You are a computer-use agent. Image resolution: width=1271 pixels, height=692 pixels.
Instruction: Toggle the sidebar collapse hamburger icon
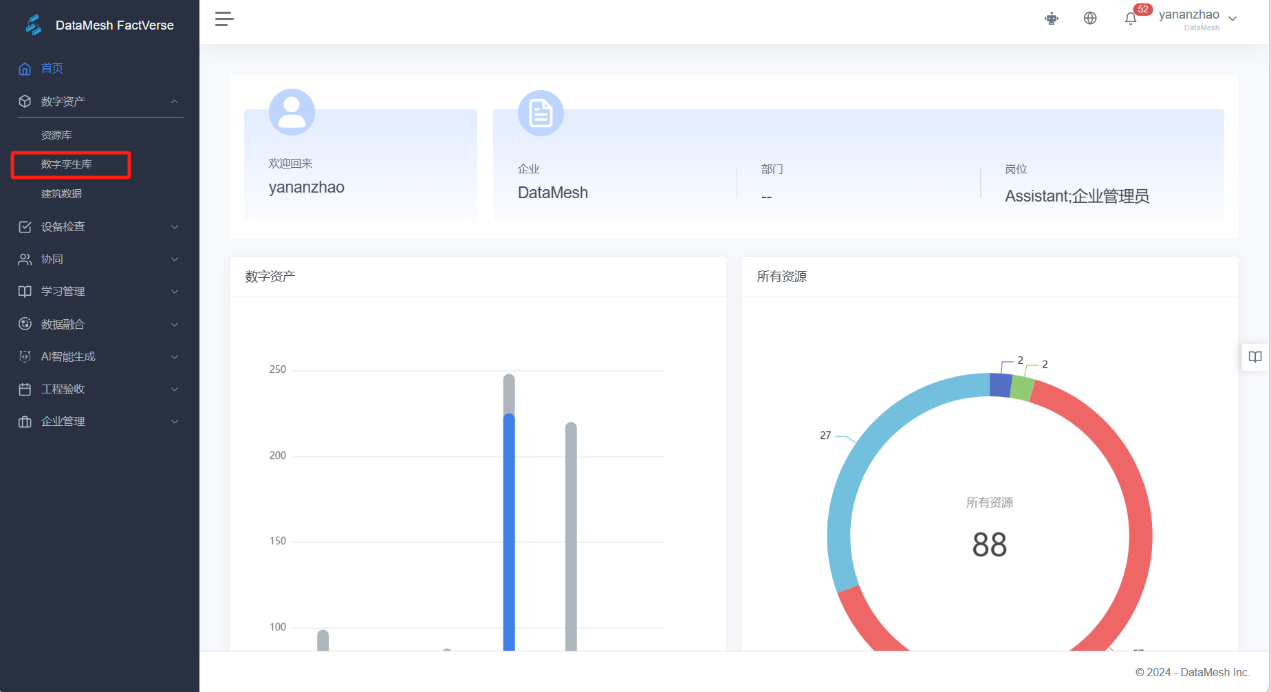click(x=224, y=18)
